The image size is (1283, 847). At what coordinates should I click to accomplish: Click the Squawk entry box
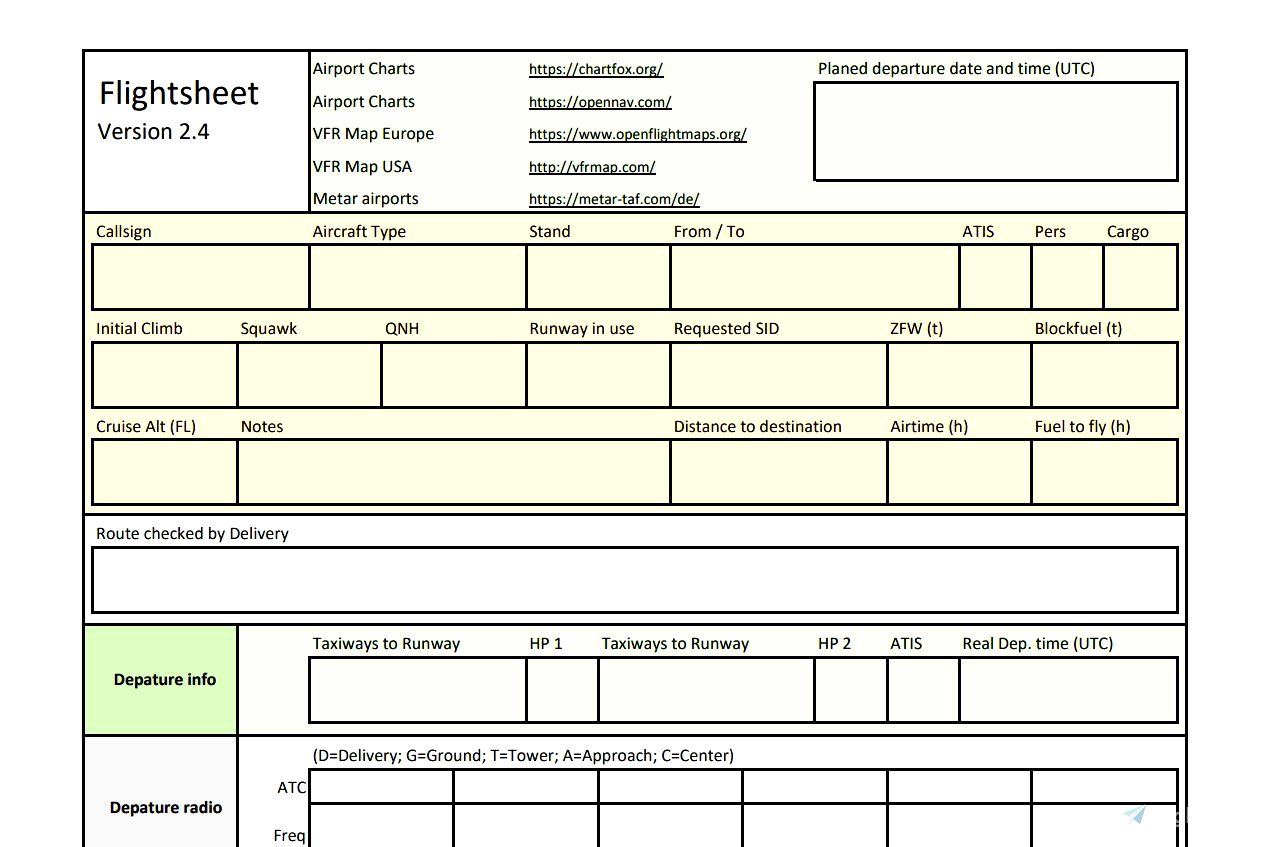click(x=308, y=375)
